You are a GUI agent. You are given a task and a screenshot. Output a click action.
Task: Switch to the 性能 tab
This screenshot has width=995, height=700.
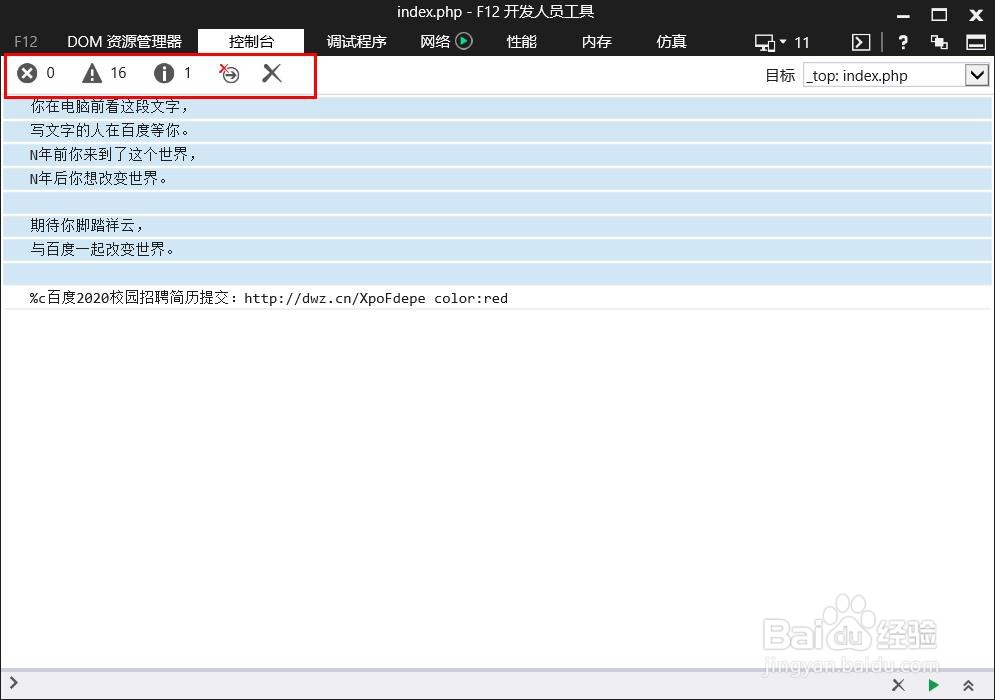[x=522, y=42]
